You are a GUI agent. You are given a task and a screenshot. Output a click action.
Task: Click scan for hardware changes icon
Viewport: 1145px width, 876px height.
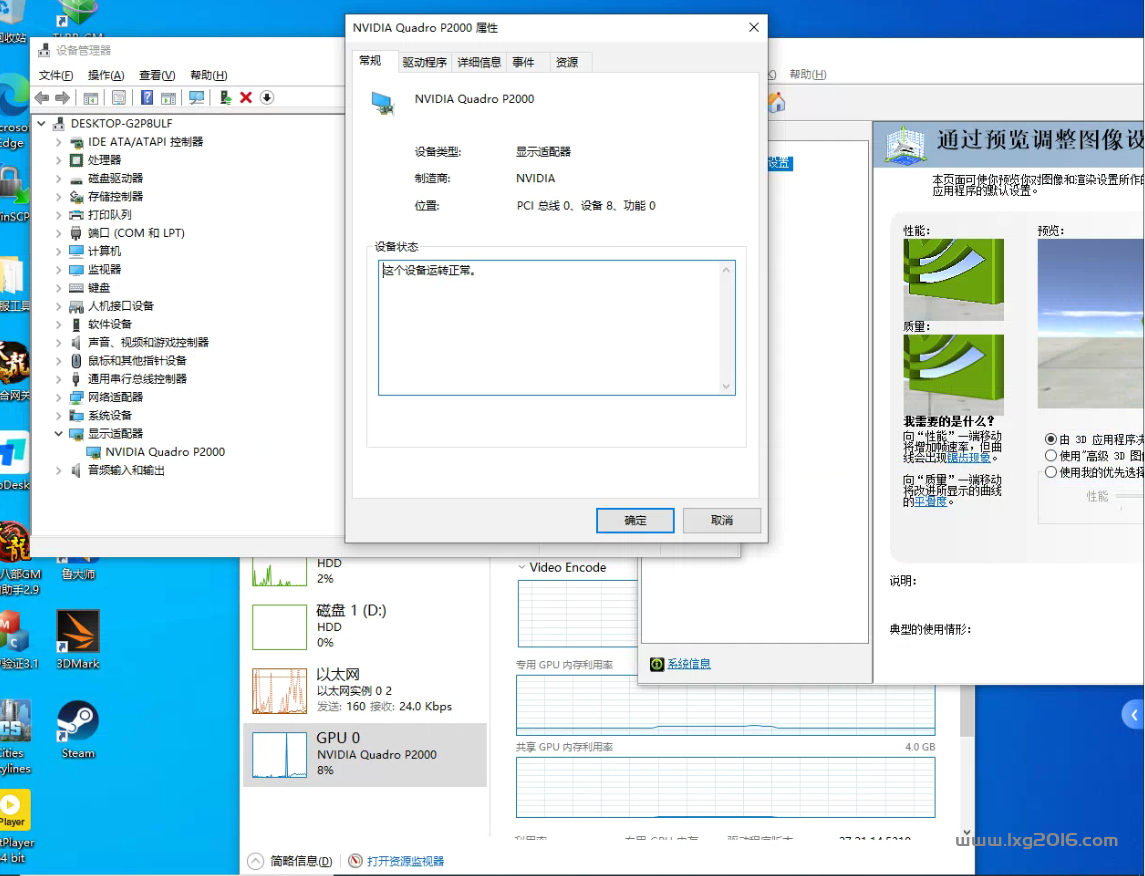click(196, 98)
